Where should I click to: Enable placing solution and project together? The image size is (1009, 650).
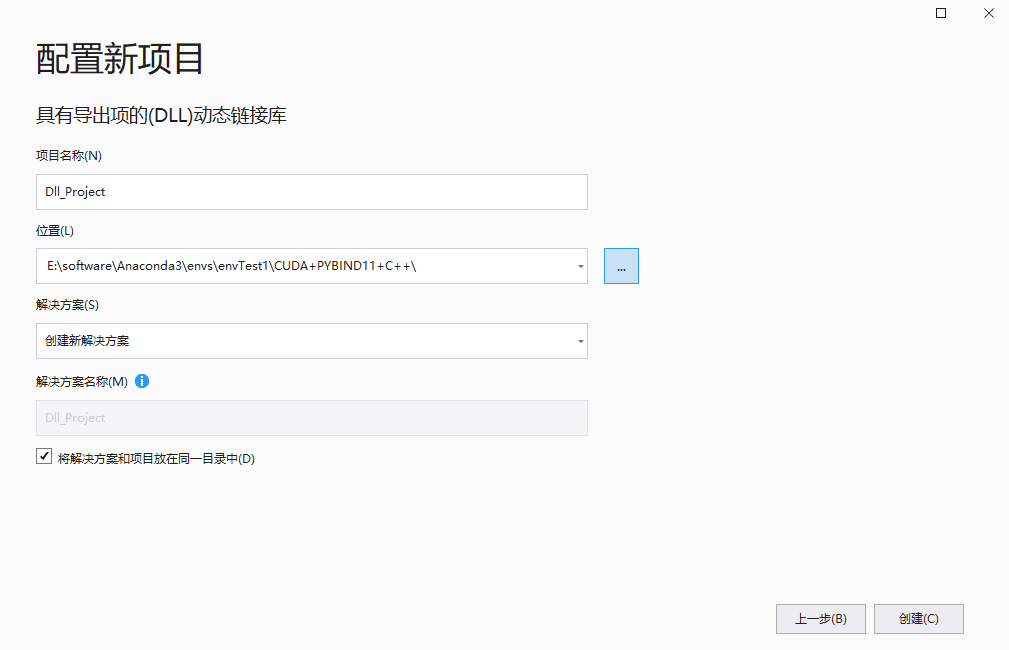coord(44,456)
